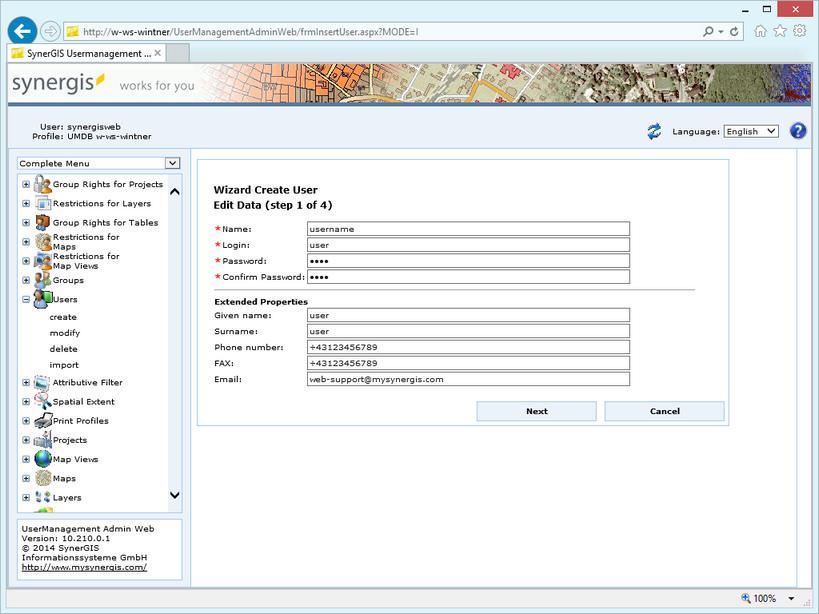
Task: Open Spatial Extent via its magnifier icon
Action: point(40,401)
